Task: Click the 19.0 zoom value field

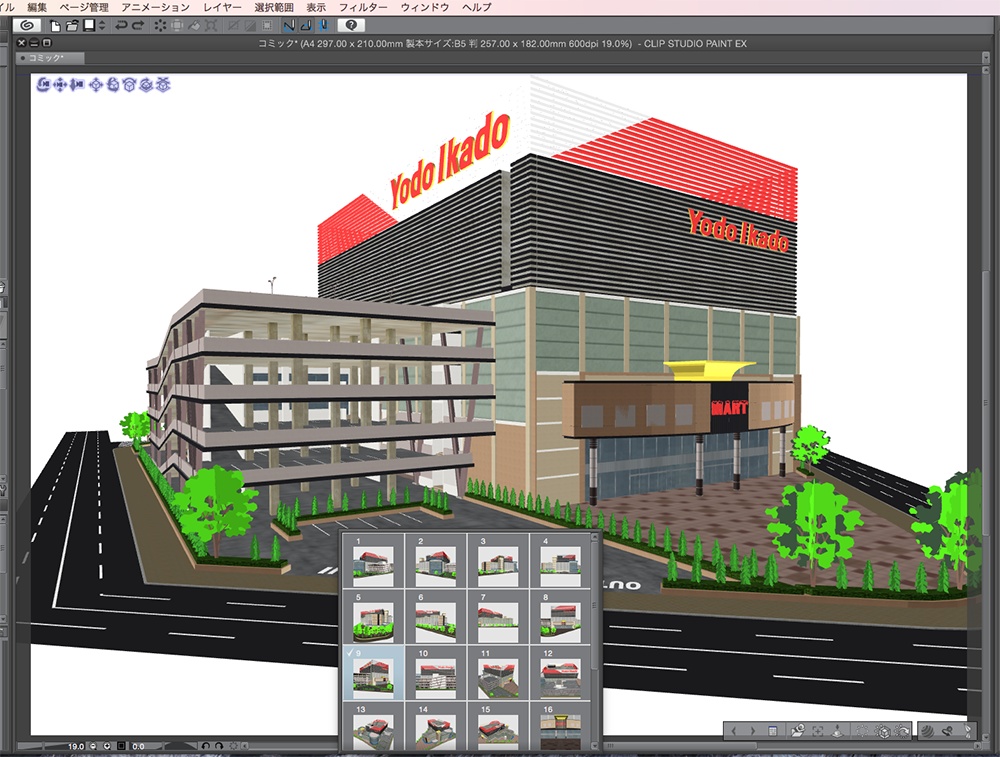Action: [x=75, y=746]
